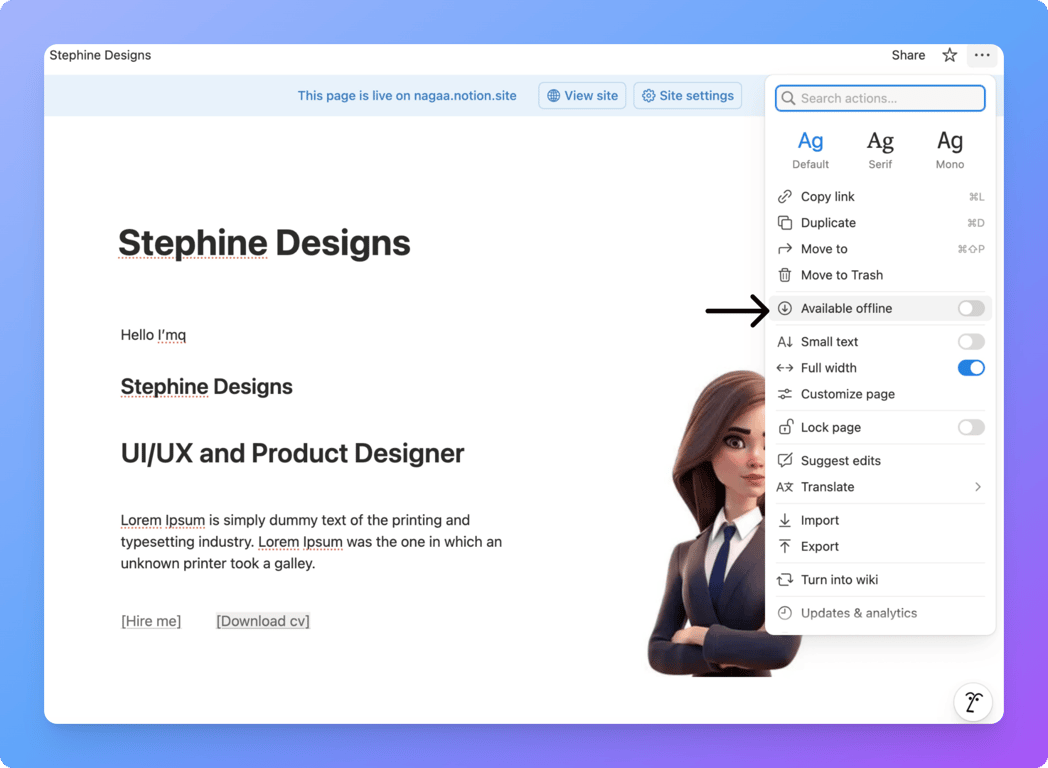Select Suggest edits menu entry
Screen dimensions: 1048x768
pyautogui.click(x=880, y=461)
